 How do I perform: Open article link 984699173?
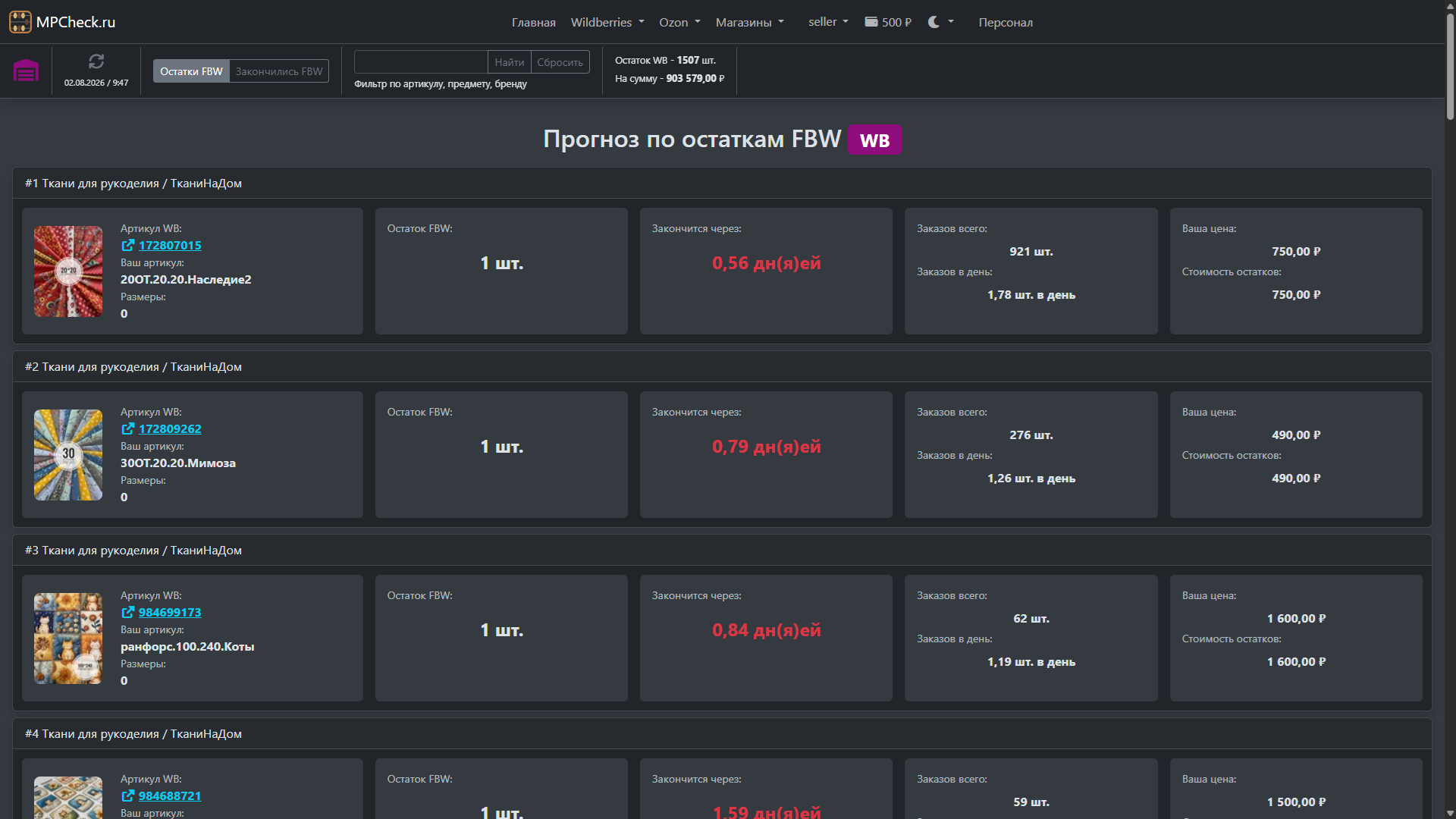(x=170, y=612)
